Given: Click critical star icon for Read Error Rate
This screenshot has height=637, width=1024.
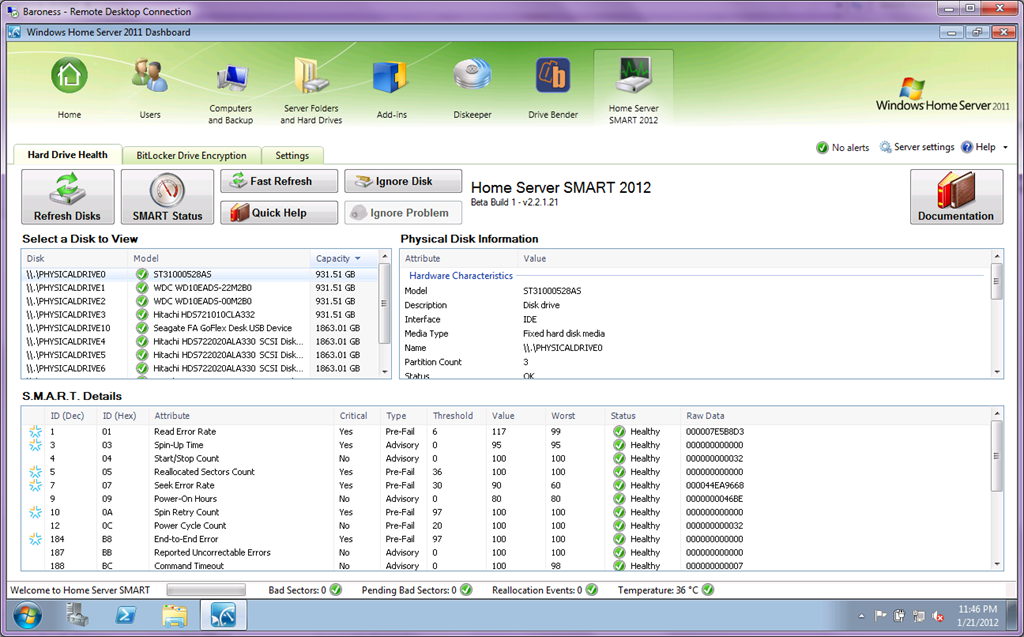Looking at the screenshot, I should pos(35,431).
